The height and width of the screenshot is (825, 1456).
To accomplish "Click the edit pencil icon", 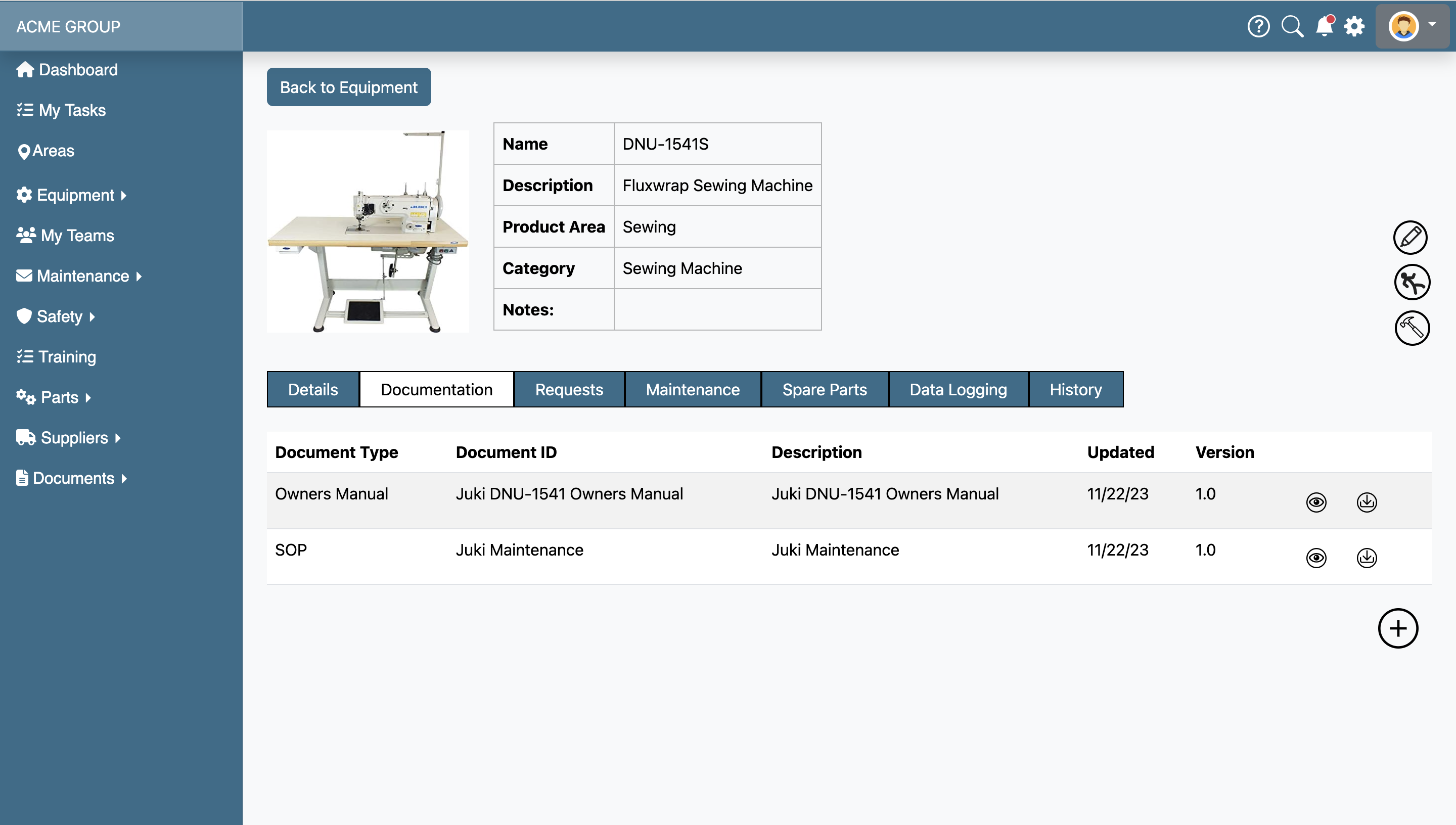I will click(1409, 237).
